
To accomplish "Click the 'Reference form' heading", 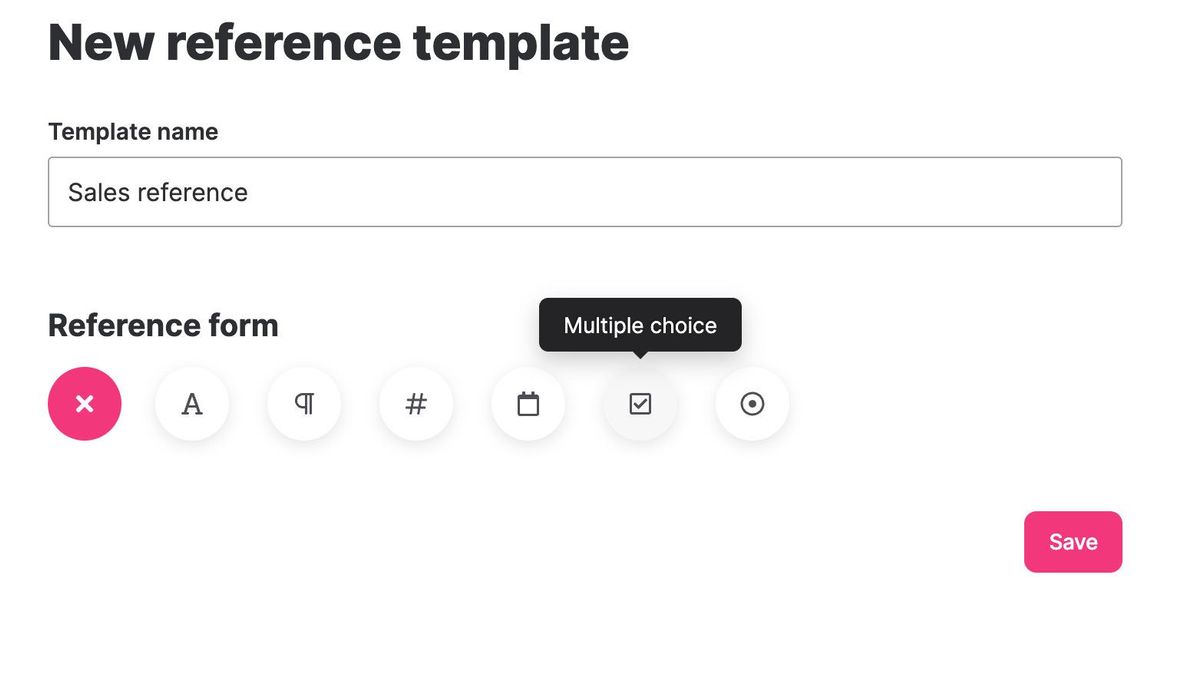I will (x=163, y=325).
